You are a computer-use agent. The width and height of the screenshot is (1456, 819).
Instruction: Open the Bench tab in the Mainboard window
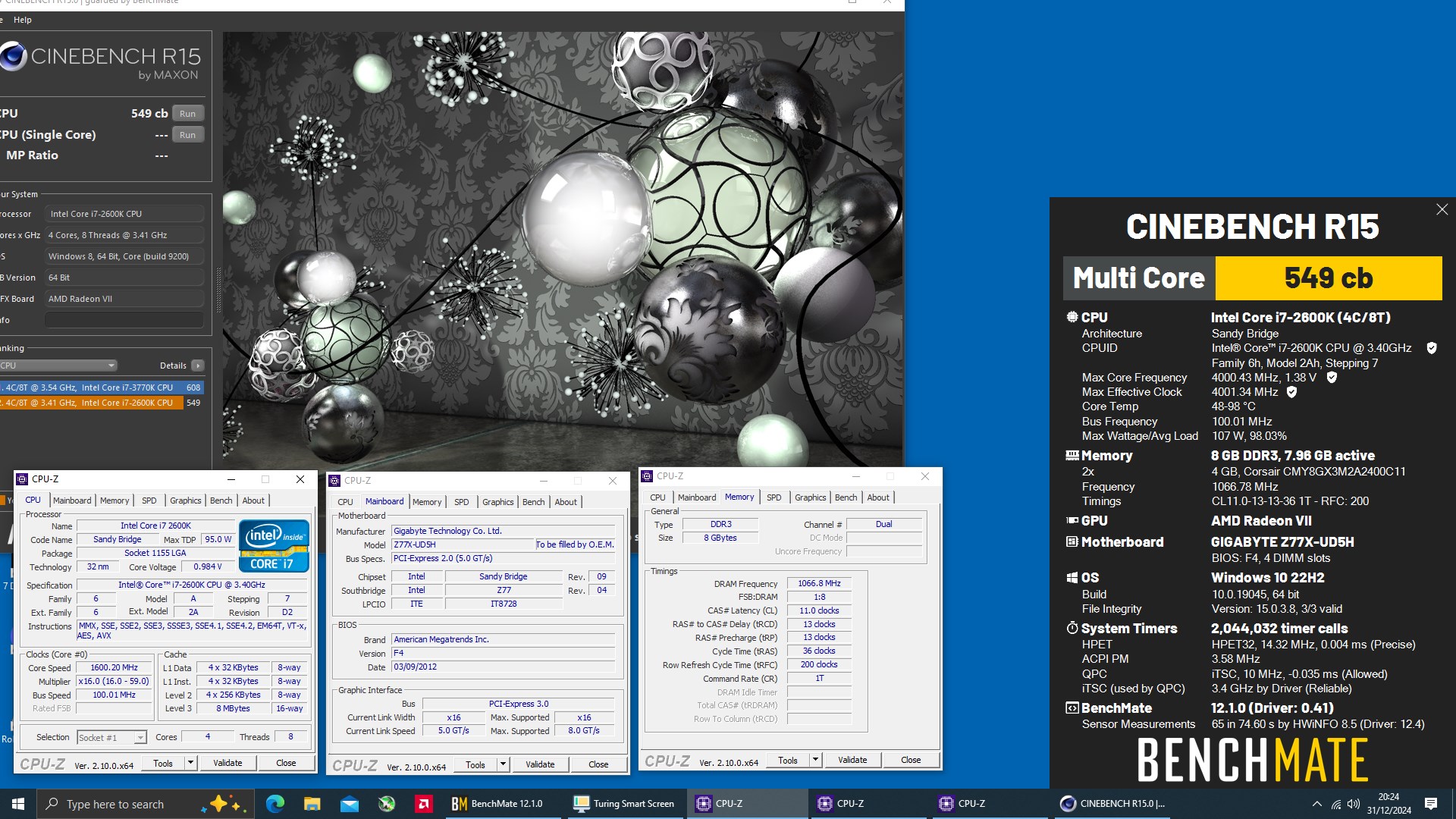point(534,502)
